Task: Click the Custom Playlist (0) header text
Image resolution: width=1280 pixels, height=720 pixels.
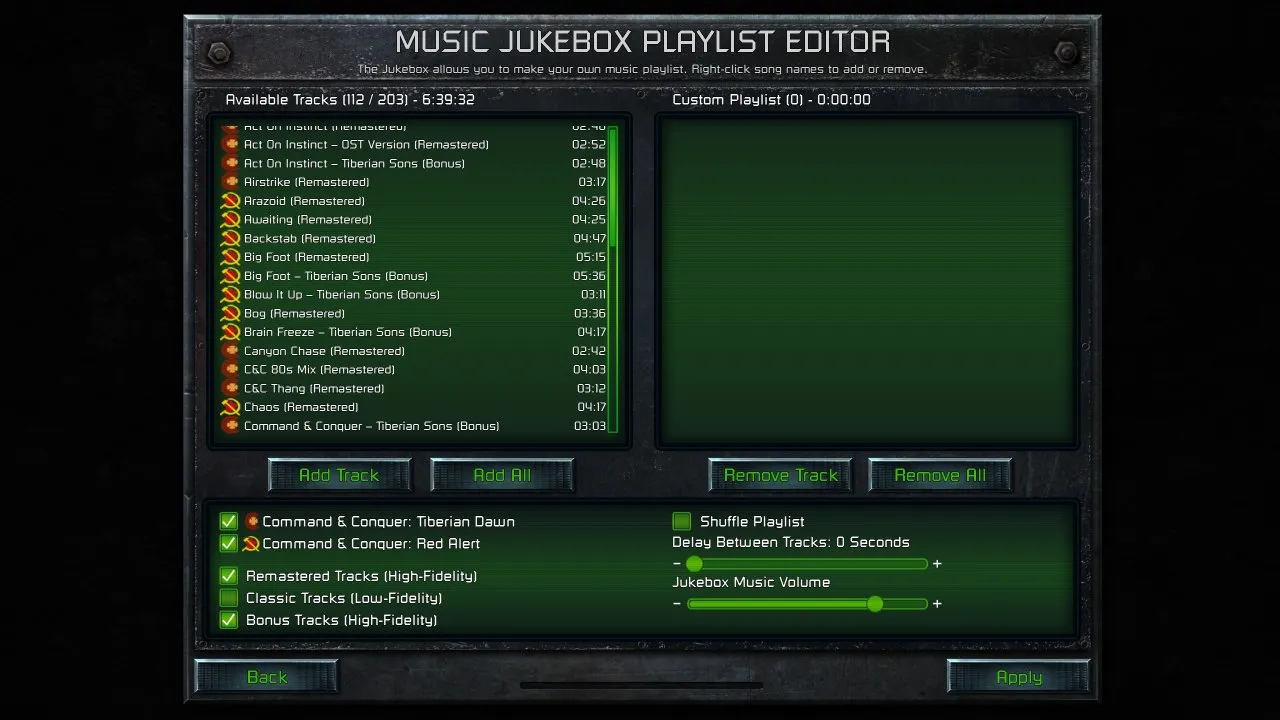Action: tap(771, 100)
